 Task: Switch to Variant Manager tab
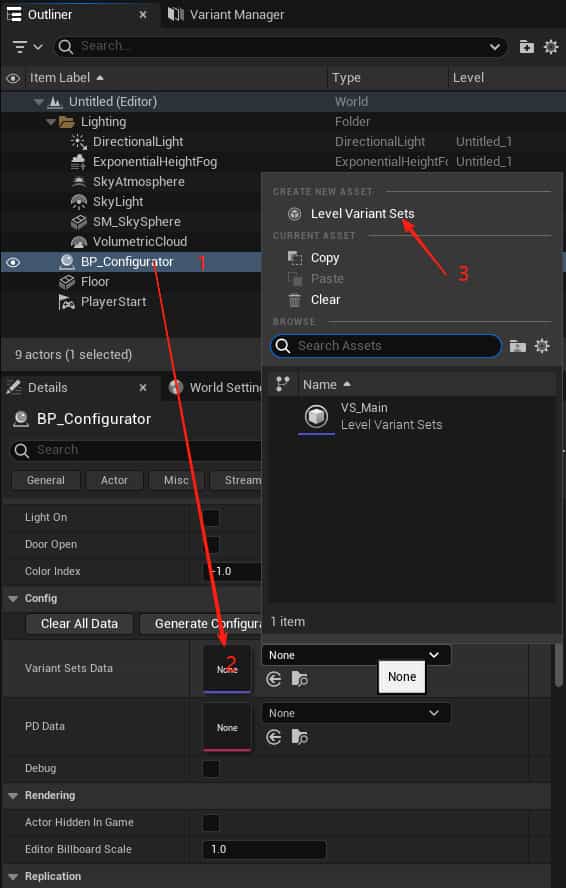coord(227,15)
